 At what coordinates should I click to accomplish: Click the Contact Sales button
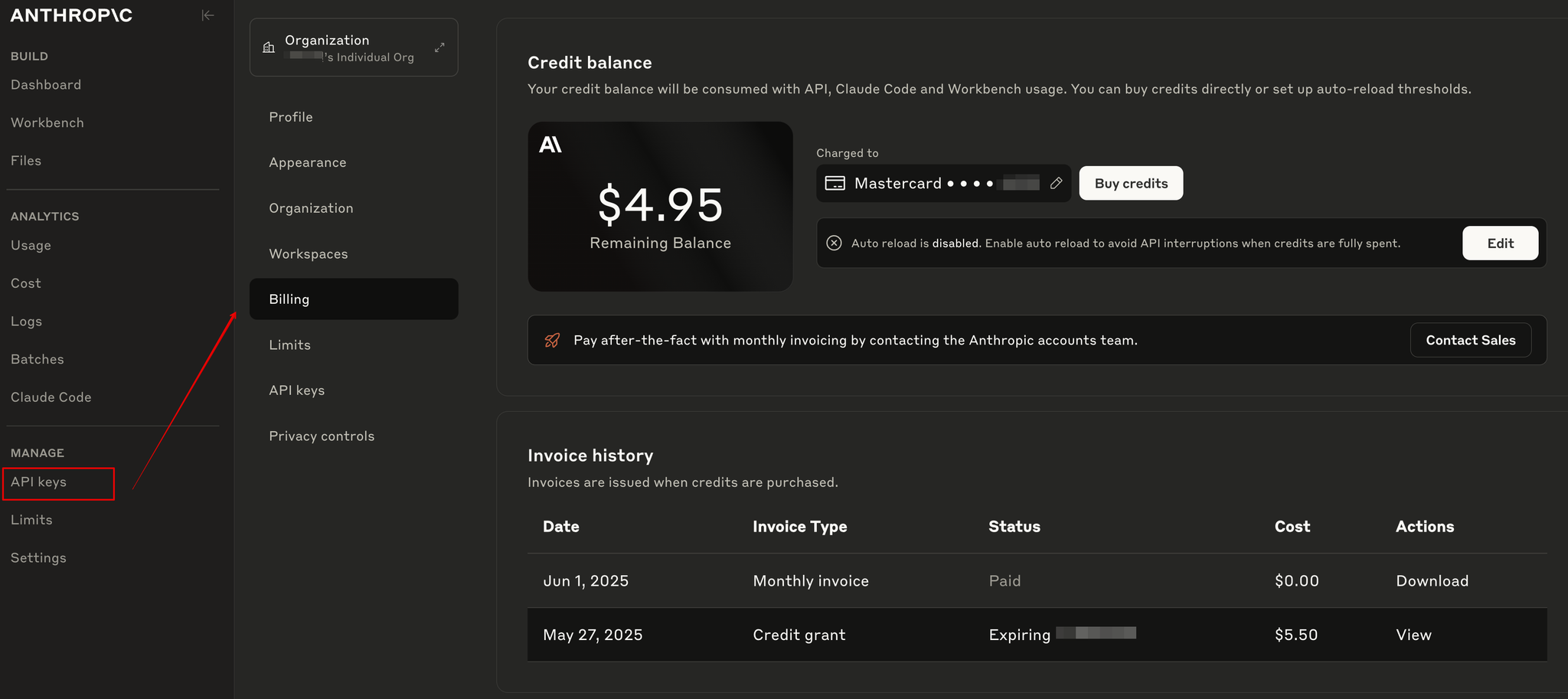click(1471, 340)
